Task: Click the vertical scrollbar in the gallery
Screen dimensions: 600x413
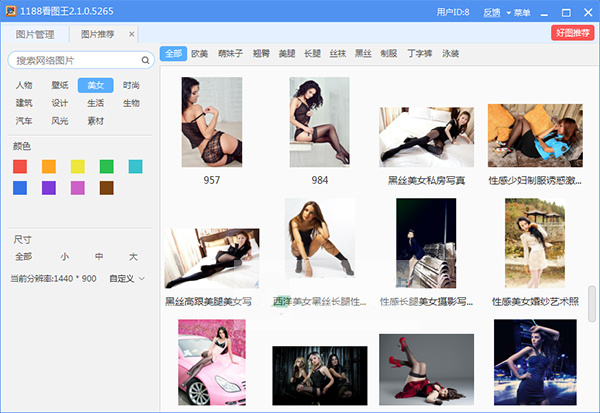Action: (592, 303)
